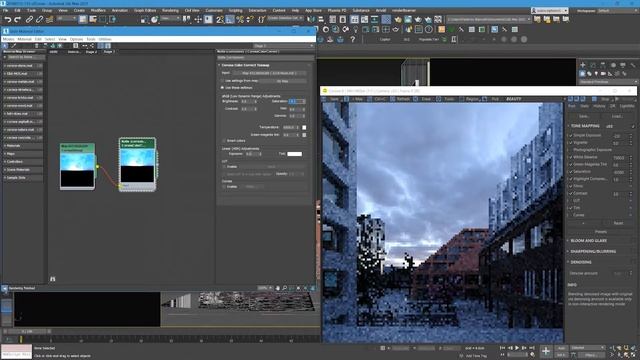Expand Maps group in Material/Map Browser
This screenshot has height=360, width=640.
tap(23, 154)
